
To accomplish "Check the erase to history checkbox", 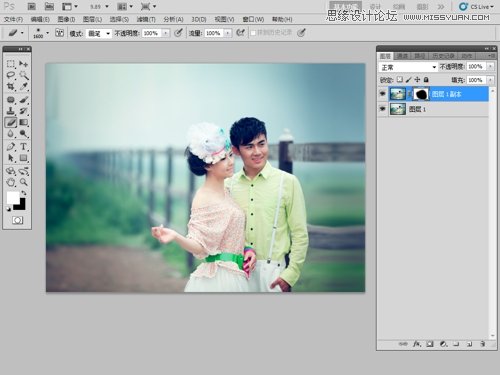I will pyautogui.click(x=253, y=33).
